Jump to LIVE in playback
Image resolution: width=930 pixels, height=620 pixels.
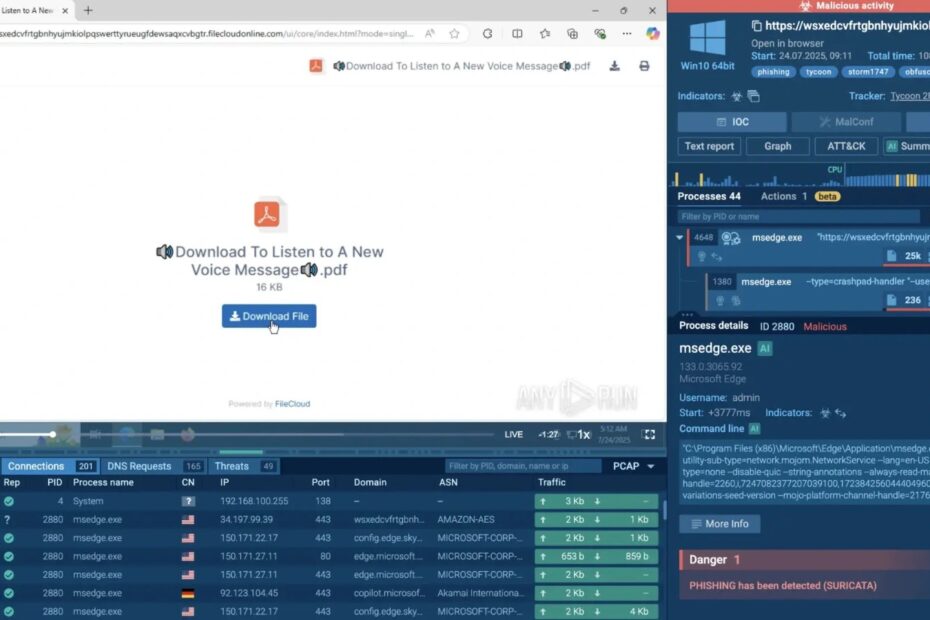point(514,434)
